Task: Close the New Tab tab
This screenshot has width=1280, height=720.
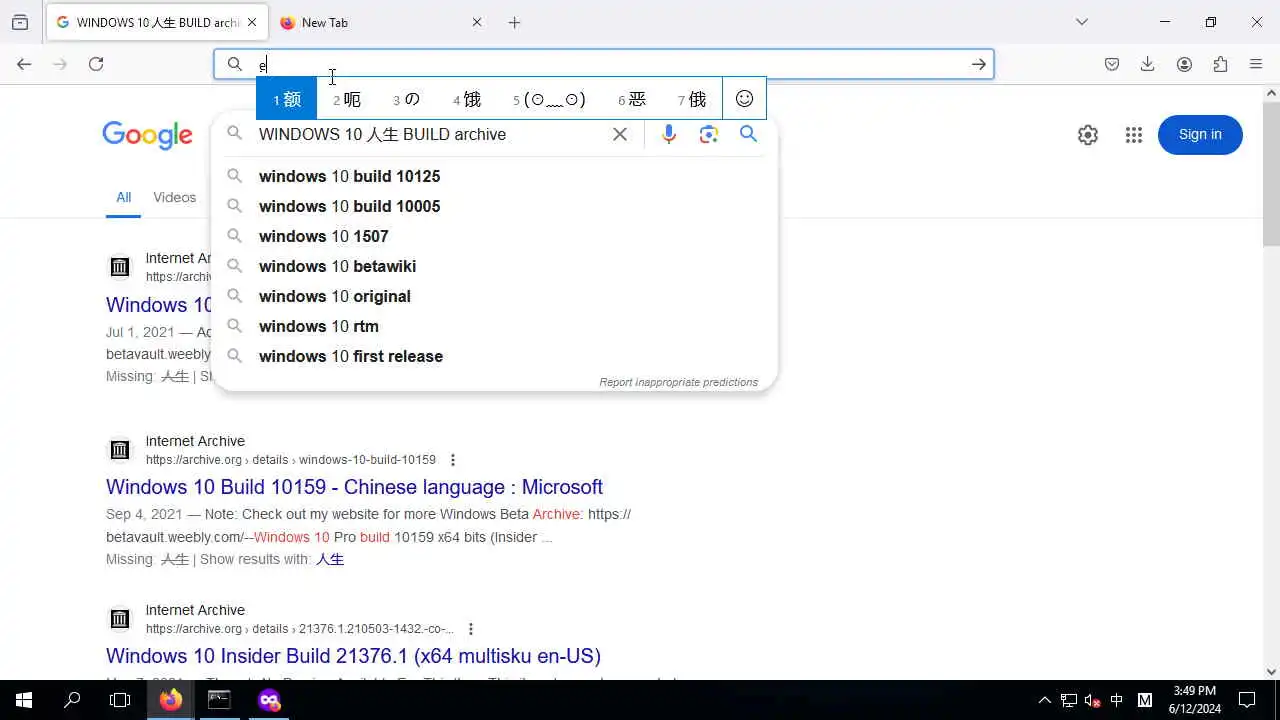Action: (476, 22)
